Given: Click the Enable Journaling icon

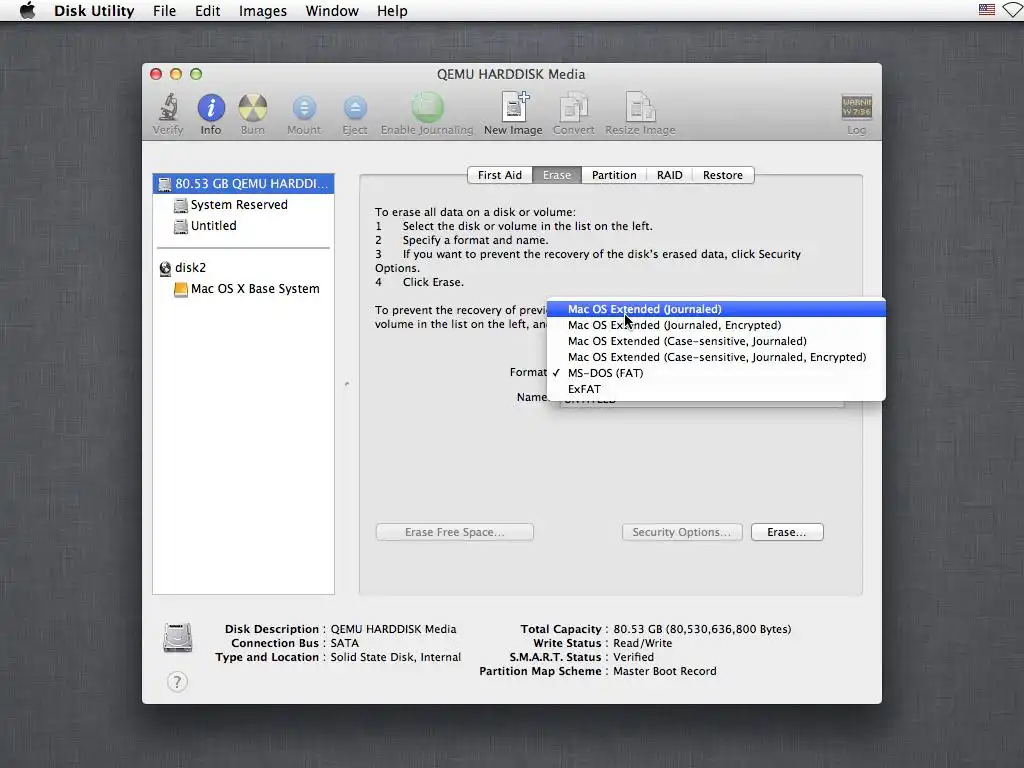Looking at the screenshot, I should (x=427, y=107).
